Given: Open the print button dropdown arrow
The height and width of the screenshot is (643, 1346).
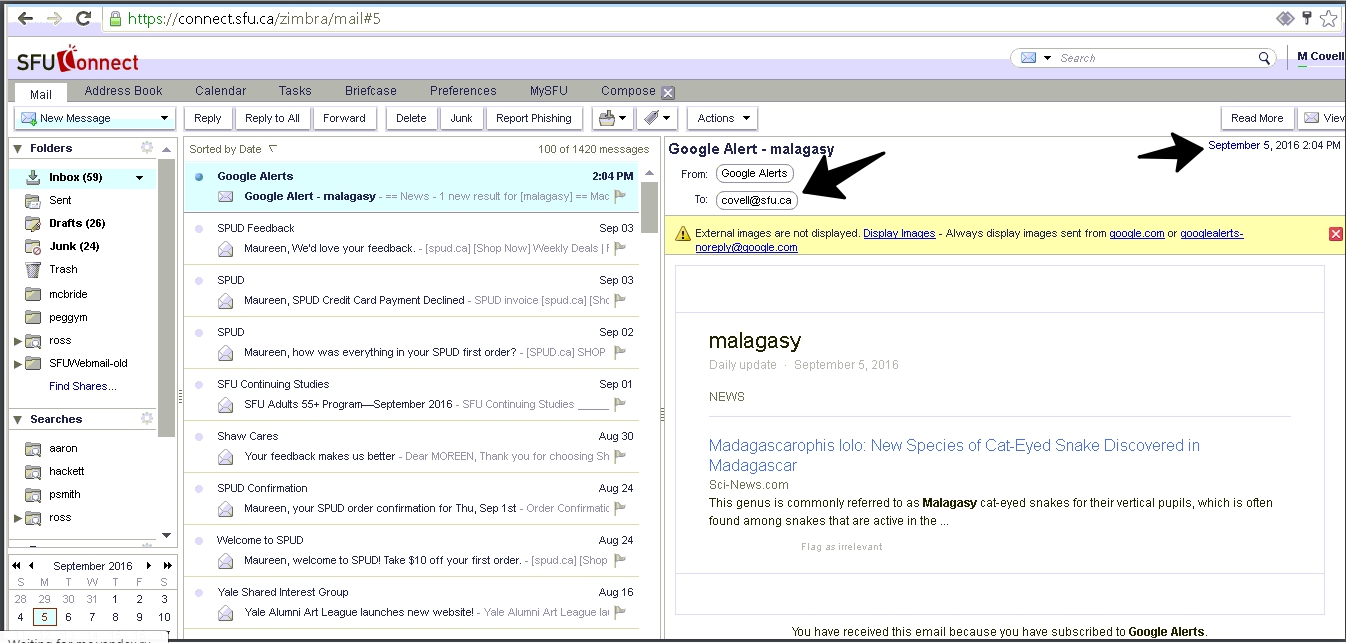Looking at the screenshot, I should coord(622,118).
